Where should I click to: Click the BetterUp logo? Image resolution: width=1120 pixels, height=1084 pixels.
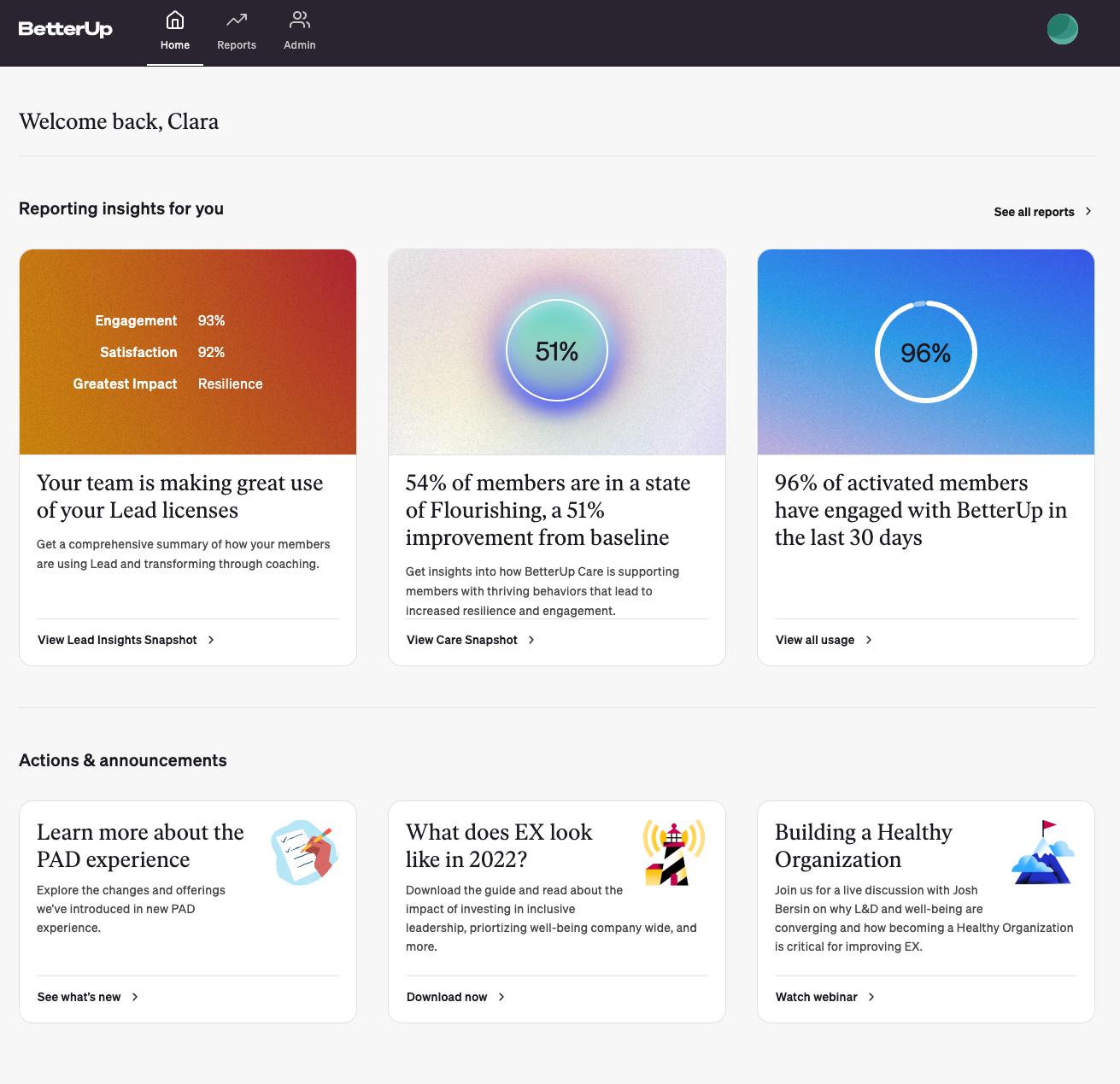coord(66,29)
